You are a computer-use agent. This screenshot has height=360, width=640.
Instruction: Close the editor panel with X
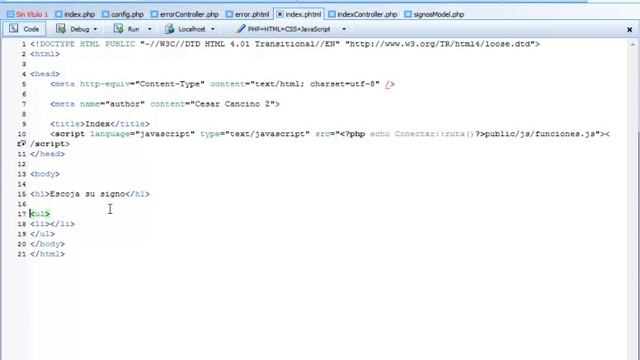pos(629,30)
